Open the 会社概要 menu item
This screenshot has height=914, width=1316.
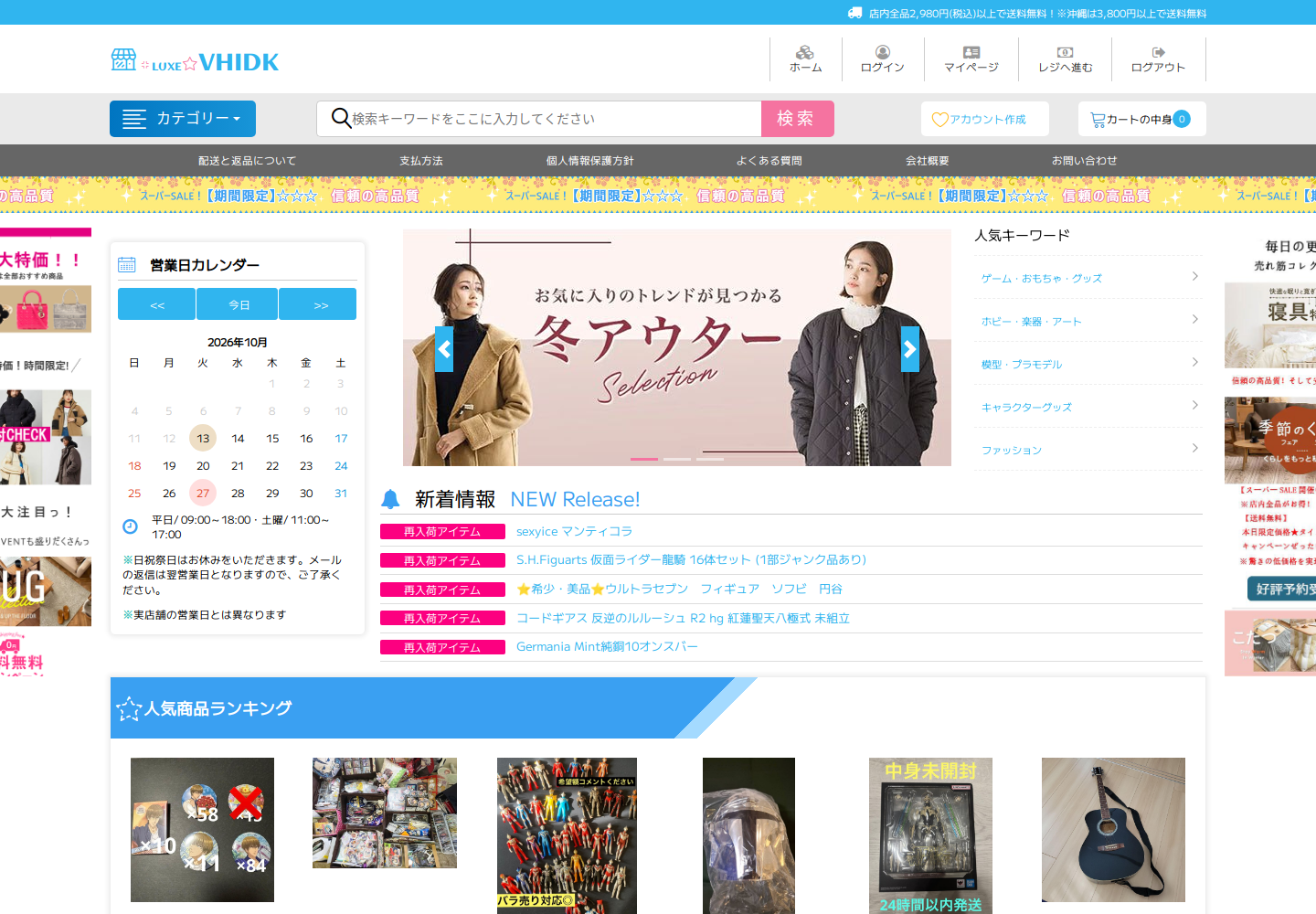click(x=928, y=161)
